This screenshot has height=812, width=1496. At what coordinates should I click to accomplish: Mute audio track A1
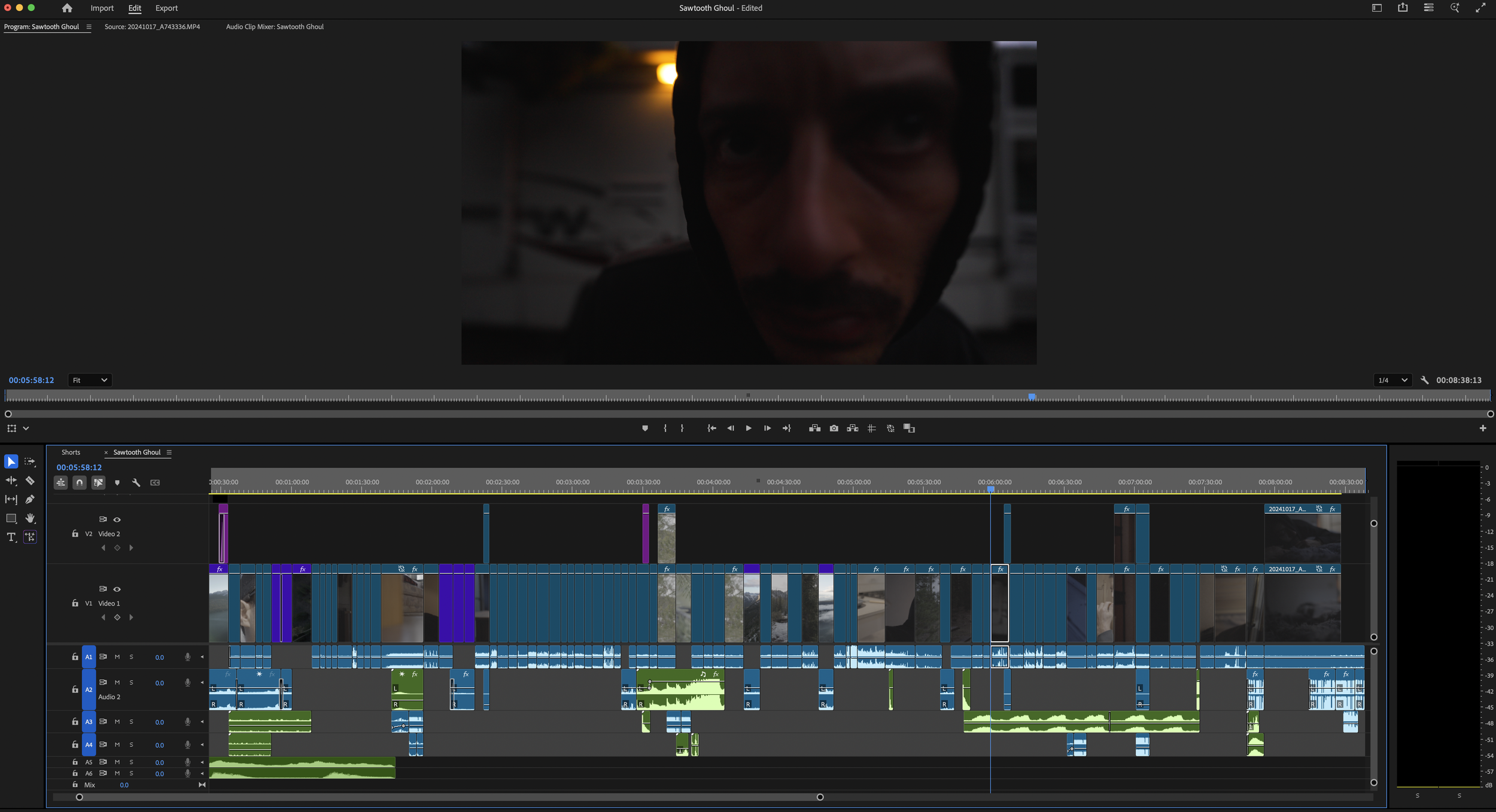117,657
